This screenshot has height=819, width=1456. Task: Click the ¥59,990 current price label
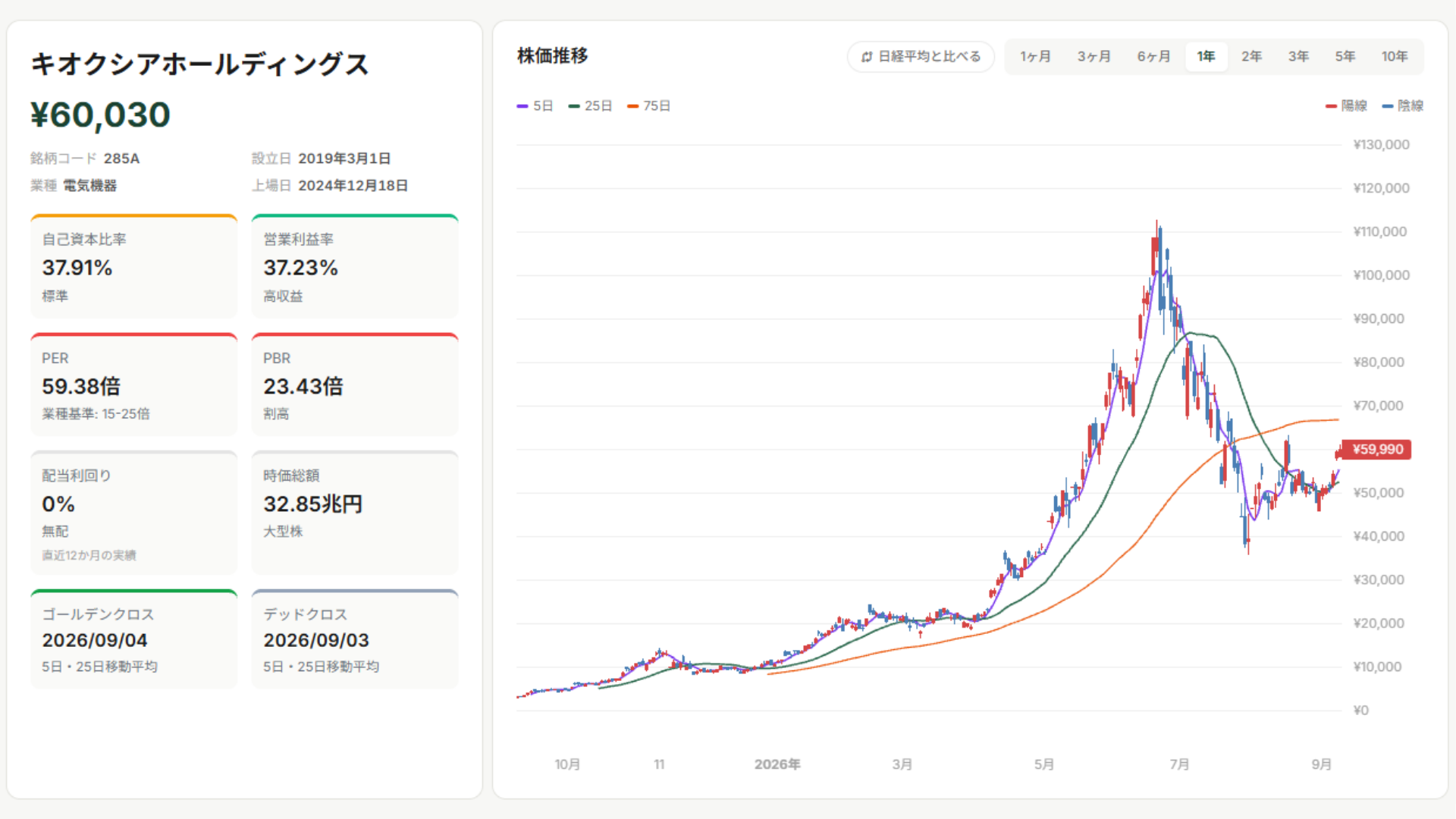point(1376,450)
